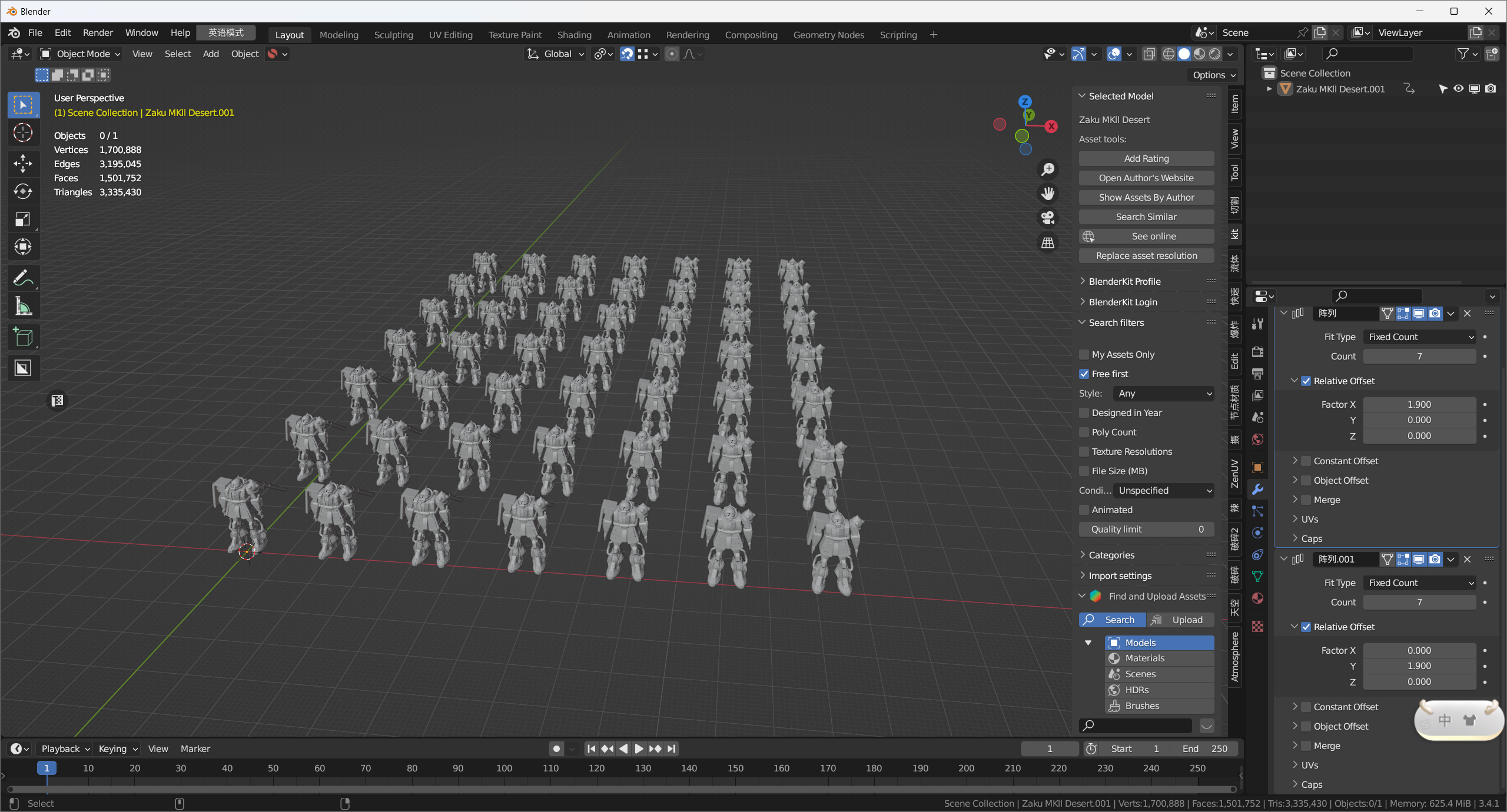Image resolution: width=1507 pixels, height=812 pixels.
Task: Tick the Animated checkbox
Action: 1084,510
